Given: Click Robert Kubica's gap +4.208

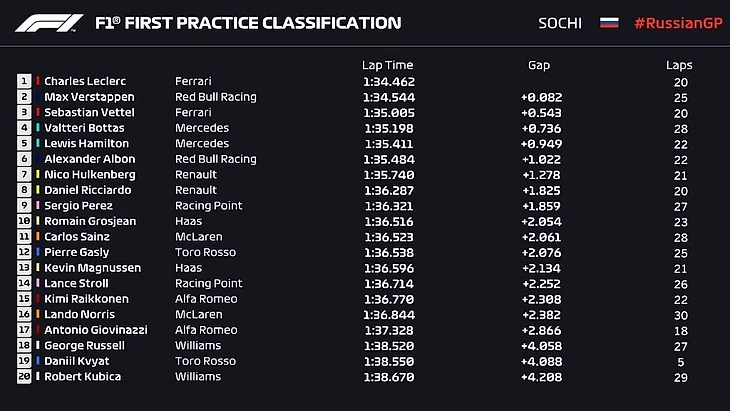Looking at the screenshot, I should pyautogui.click(x=540, y=377).
